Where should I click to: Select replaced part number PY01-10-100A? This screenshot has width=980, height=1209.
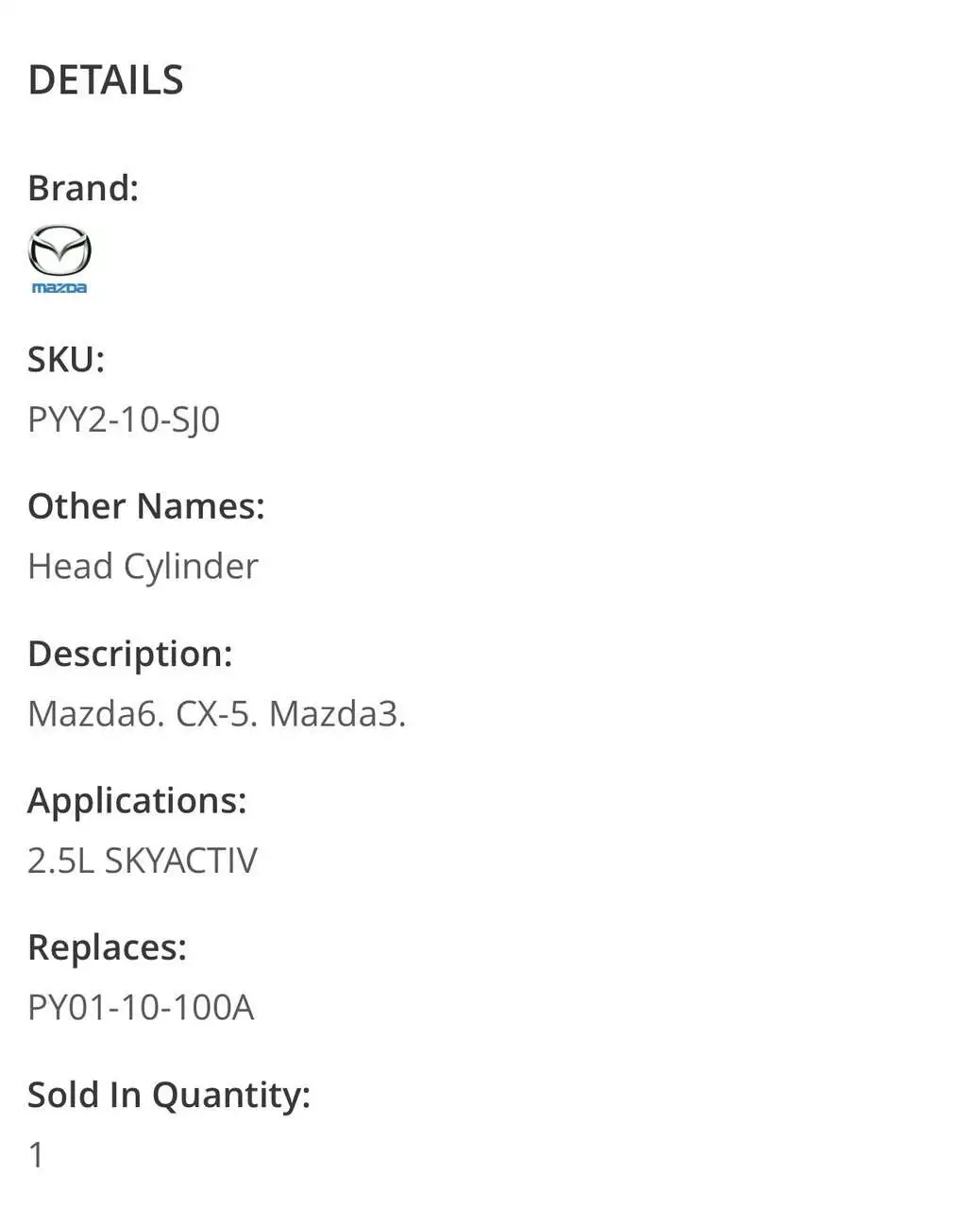pyautogui.click(x=141, y=1008)
